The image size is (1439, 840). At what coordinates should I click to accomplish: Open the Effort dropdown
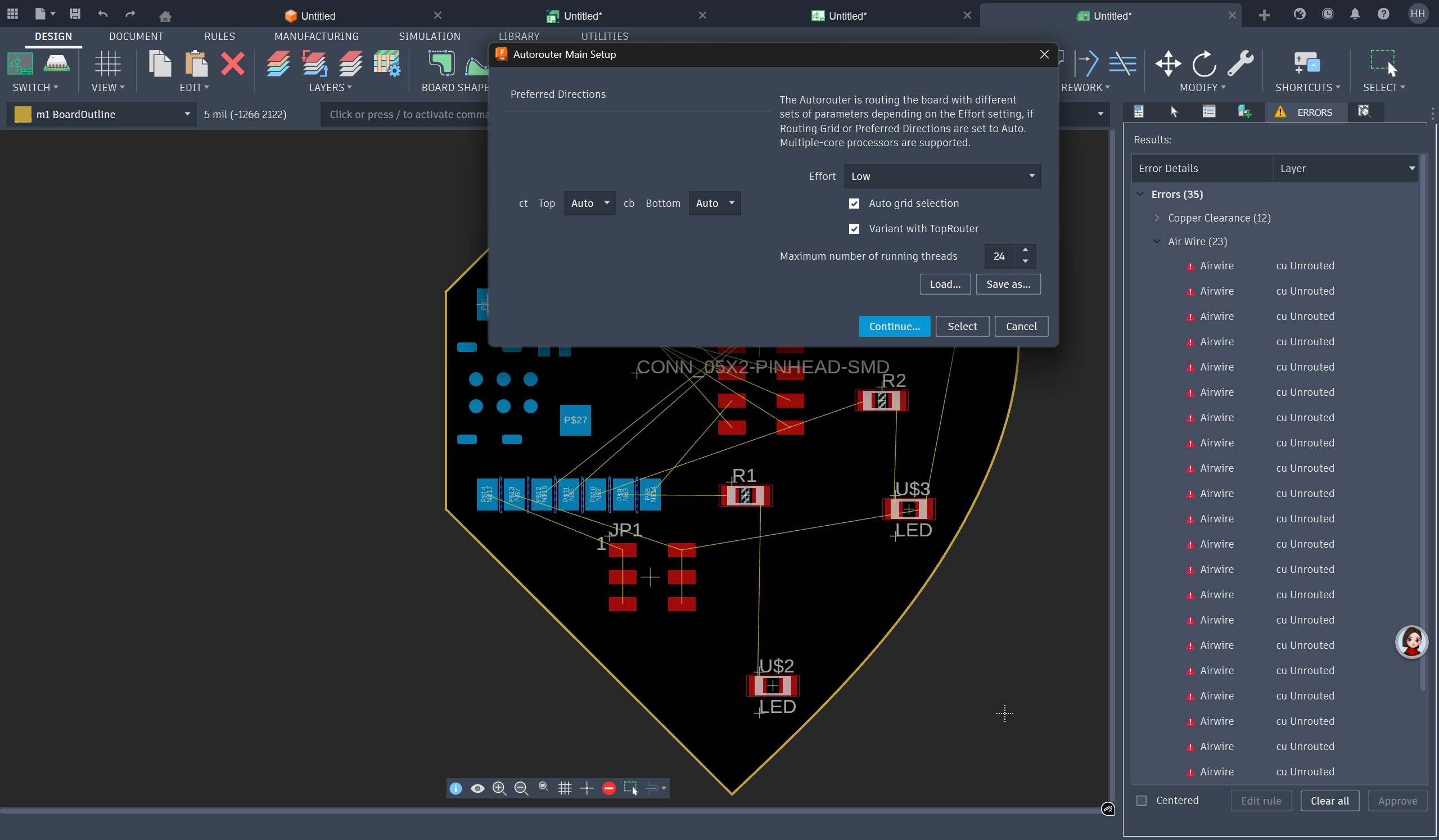[x=942, y=176]
